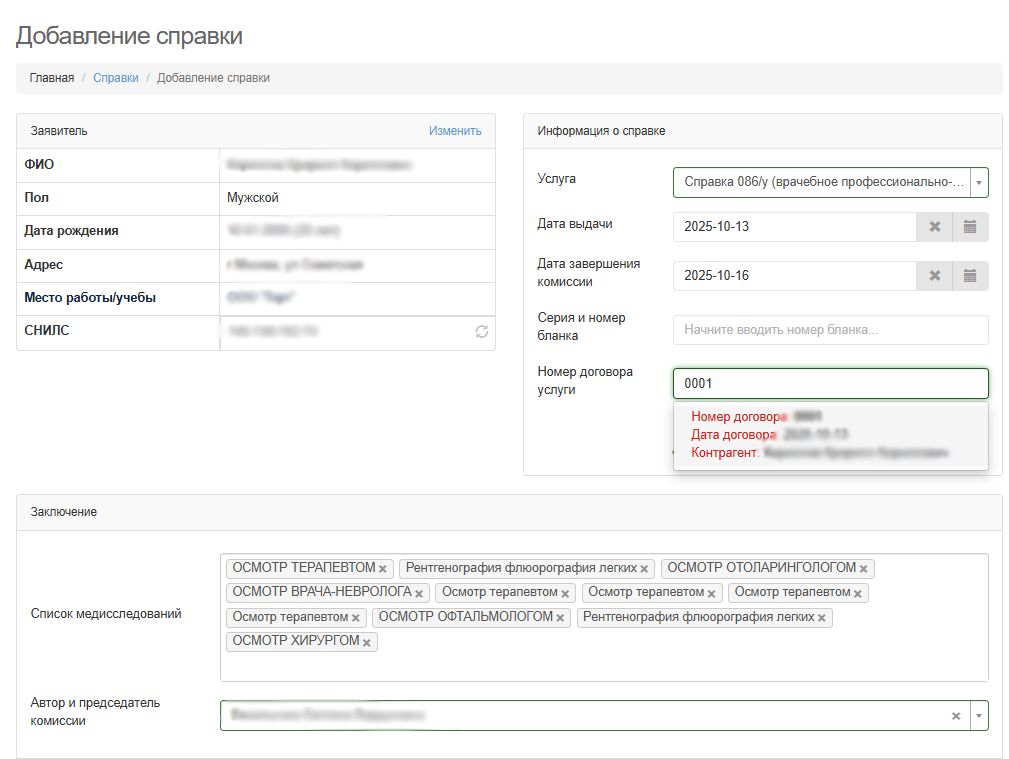Remove the ОСМОТР ХИРУРГОМ tag
1009x759 pixels.
pyautogui.click(x=367, y=643)
